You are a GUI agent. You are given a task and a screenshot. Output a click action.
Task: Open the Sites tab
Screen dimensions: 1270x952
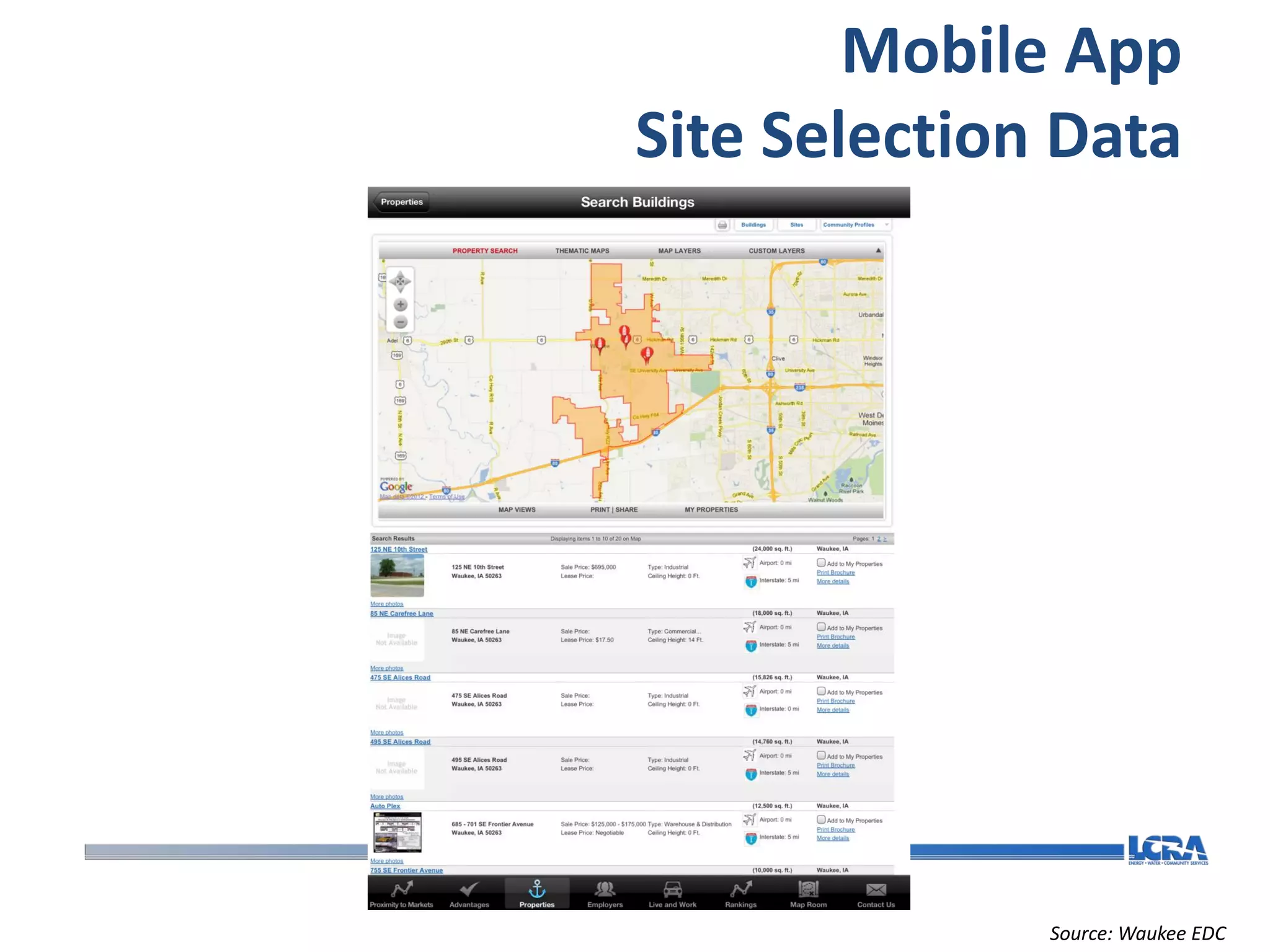tap(797, 225)
